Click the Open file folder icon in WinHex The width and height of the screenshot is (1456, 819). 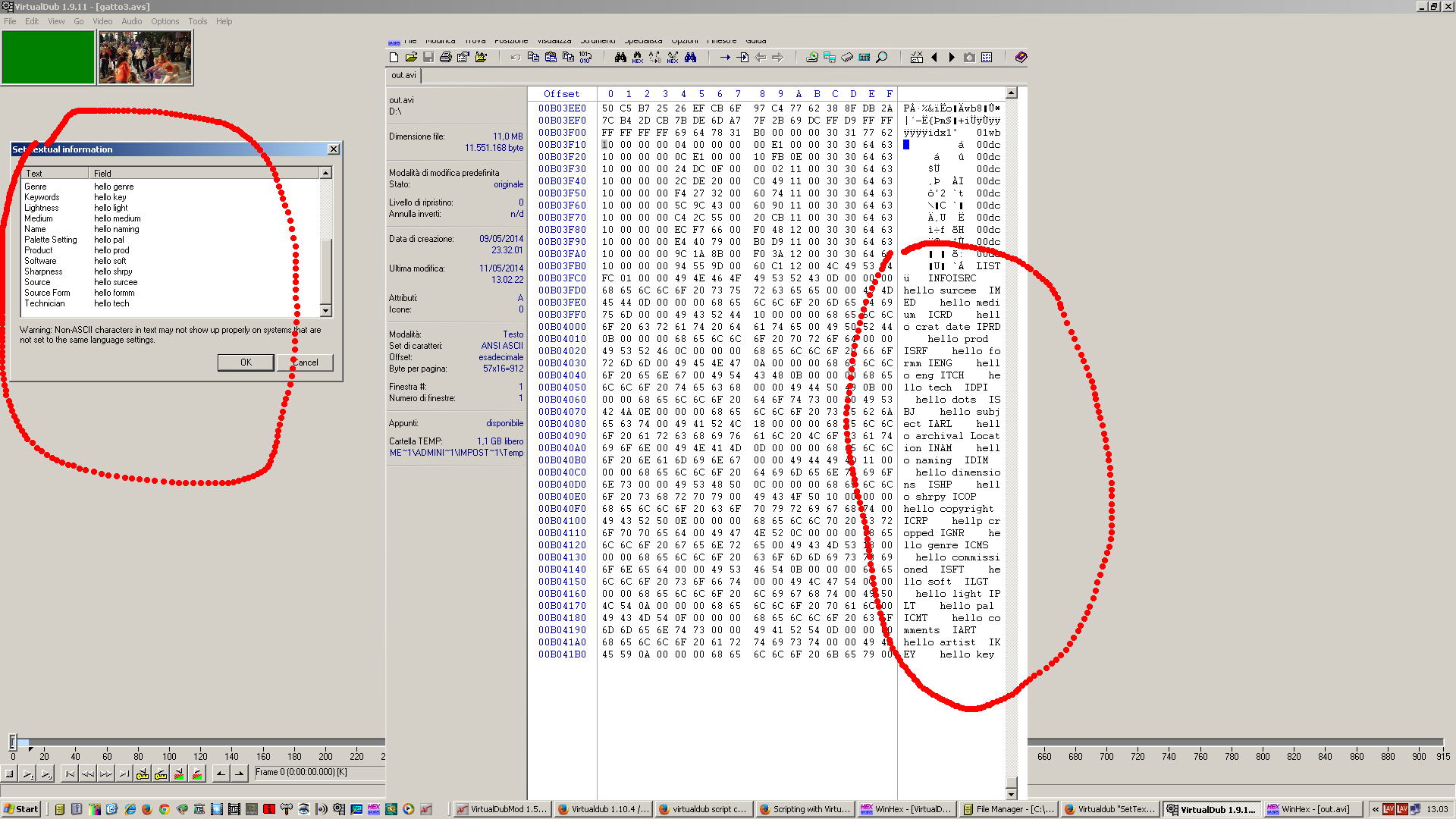(x=411, y=57)
